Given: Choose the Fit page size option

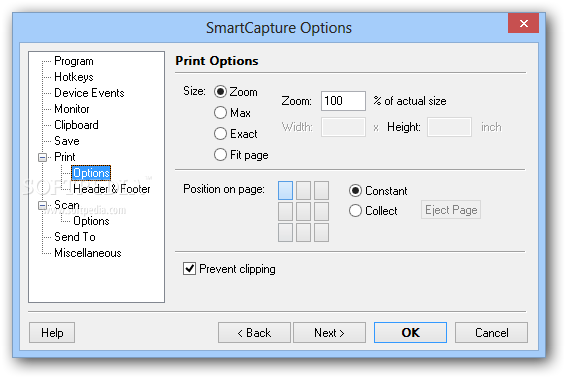Looking at the screenshot, I should [220, 155].
